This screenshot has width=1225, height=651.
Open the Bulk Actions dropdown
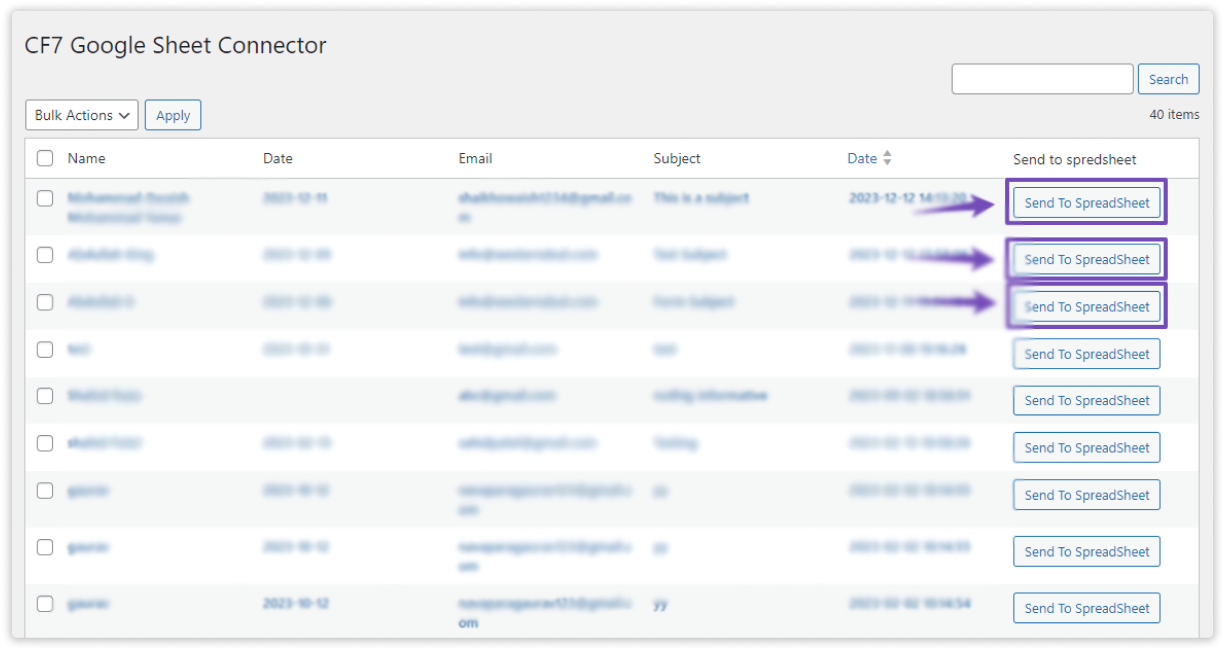pos(82,115)
